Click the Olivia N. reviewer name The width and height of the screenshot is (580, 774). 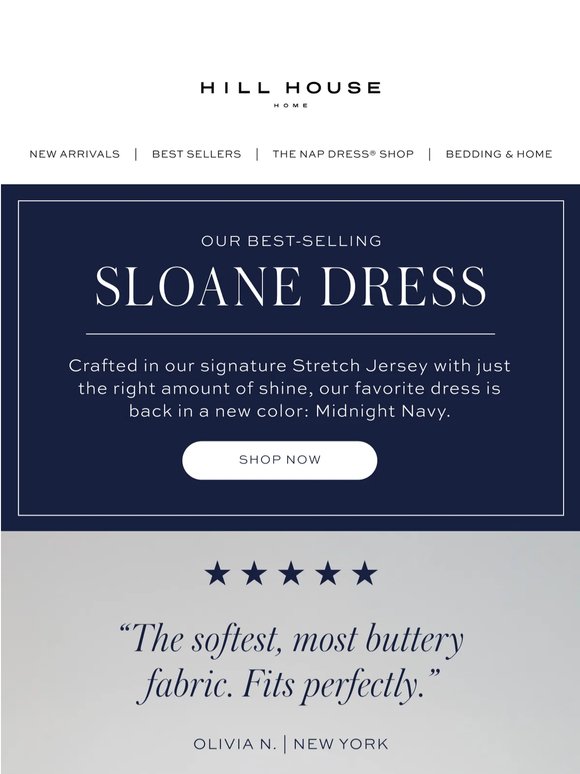pos(235,744)
